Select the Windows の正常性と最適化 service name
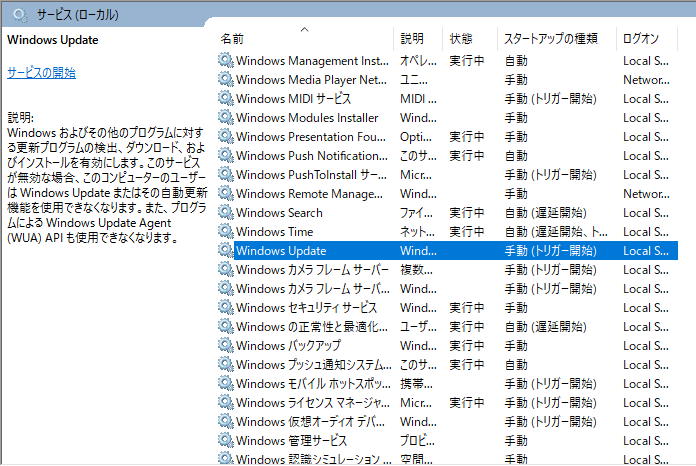The height and width of the screenshot is (466, 696). click(x=312, y=327)
